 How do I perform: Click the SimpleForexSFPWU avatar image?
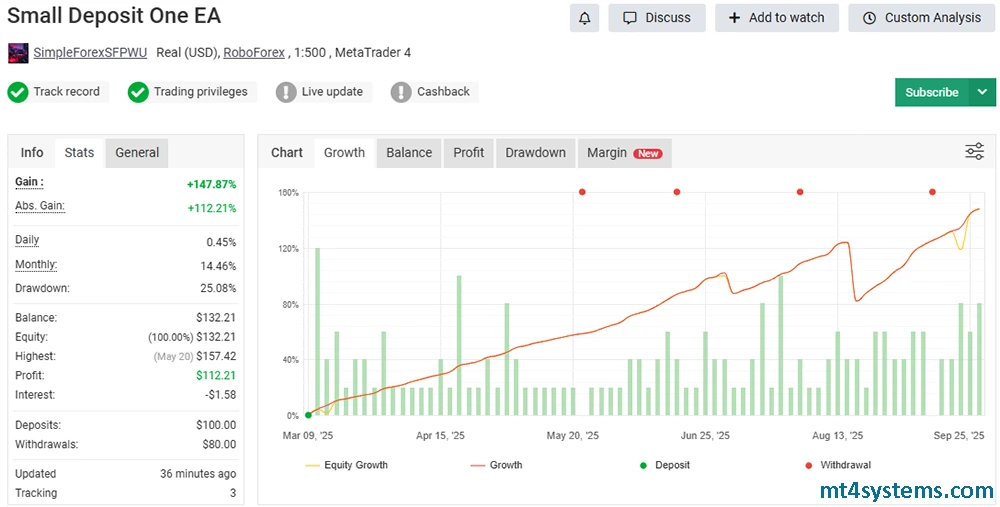[18, 53]
